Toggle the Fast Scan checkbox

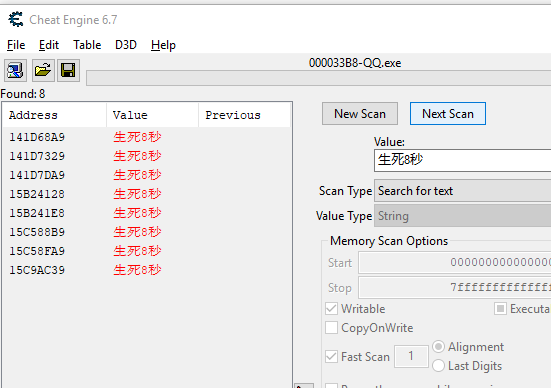tap(331, 356)
